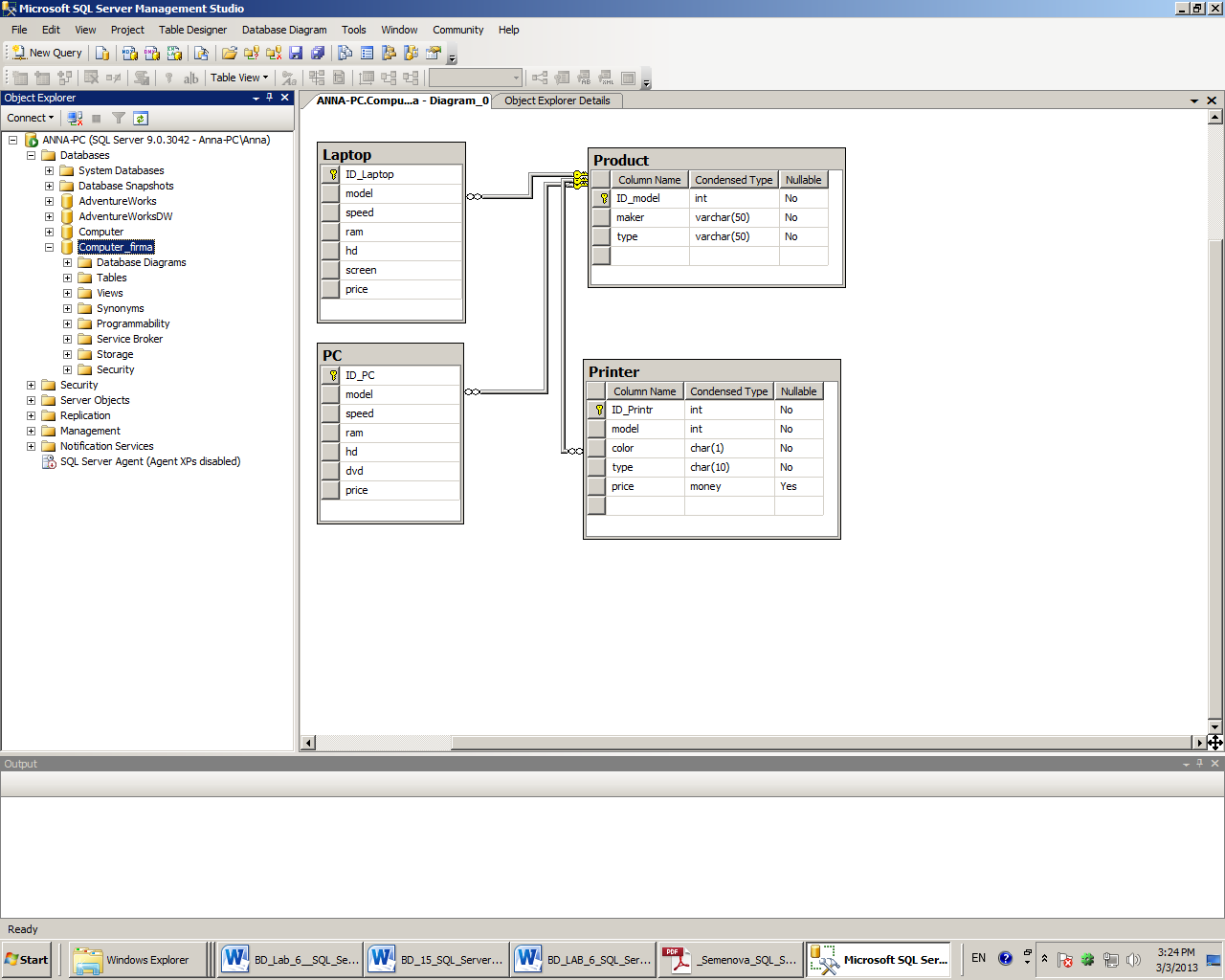Click the Save All icon

[x=318, y=53]
